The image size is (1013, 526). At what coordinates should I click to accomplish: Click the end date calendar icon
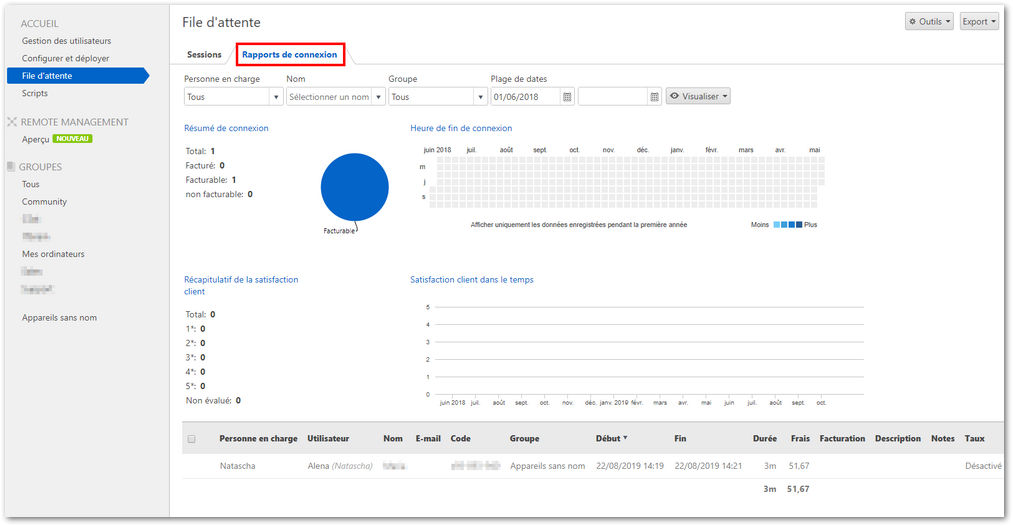coord(654,97)
